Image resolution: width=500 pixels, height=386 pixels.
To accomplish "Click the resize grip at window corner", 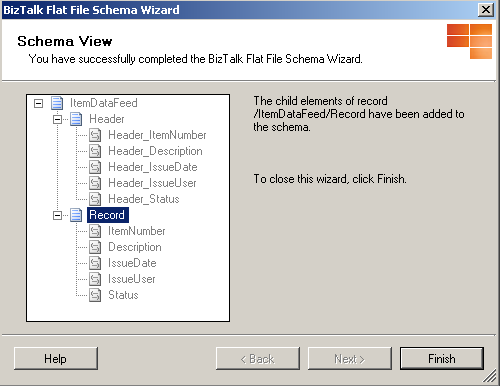I will coord(490,377).
